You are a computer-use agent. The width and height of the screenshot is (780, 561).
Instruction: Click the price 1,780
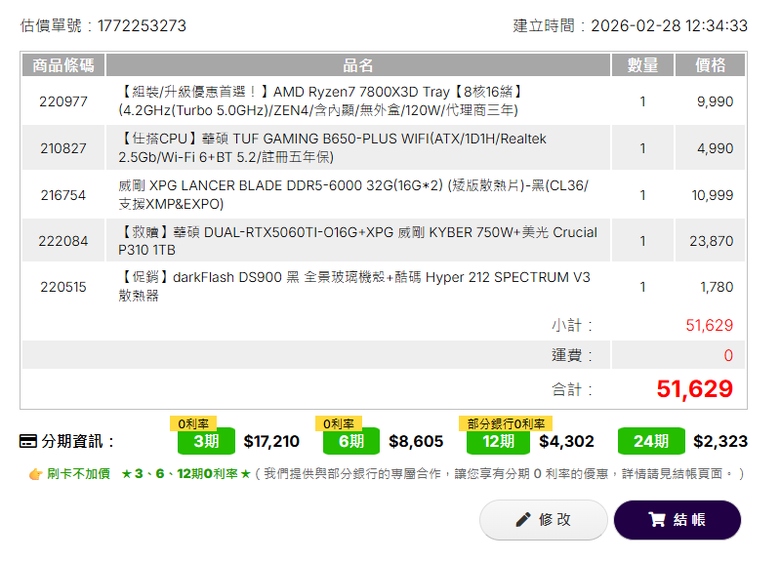[716, 287]
